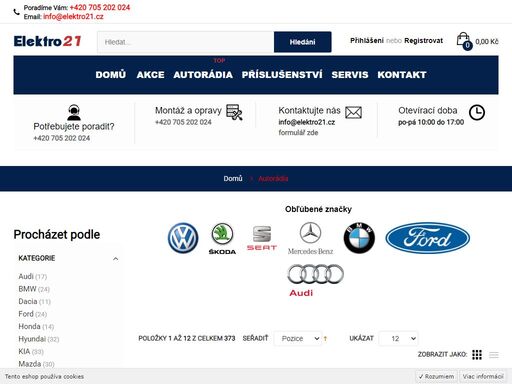The width and height of the screenshot is (512, 384).
Task: Click the formulář zde link
Action: click(x=298, y=133)
